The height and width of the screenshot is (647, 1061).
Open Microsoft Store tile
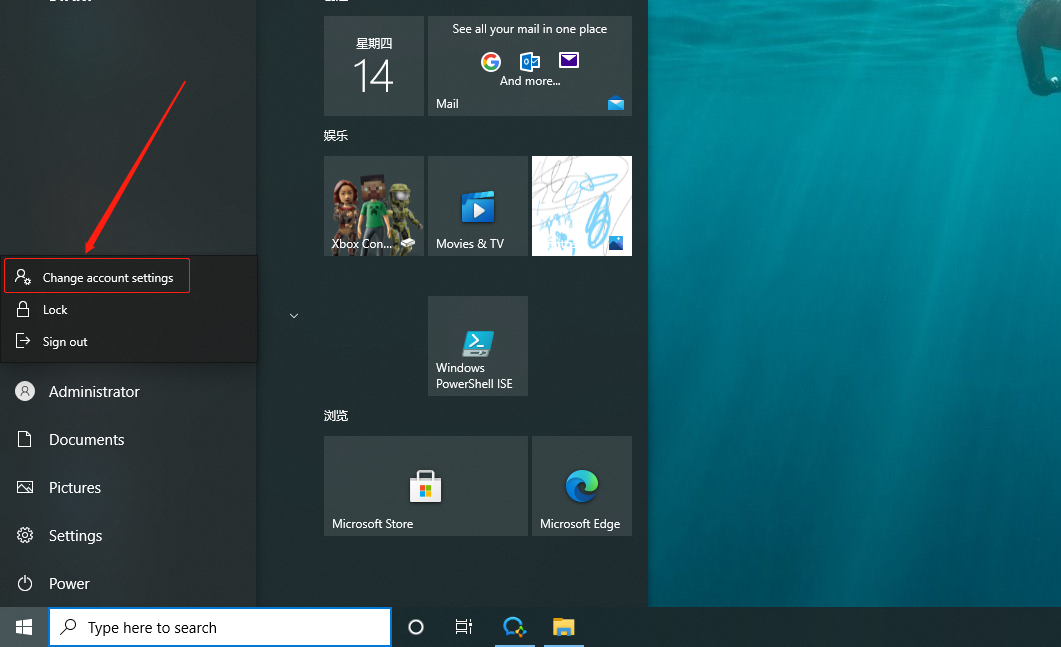coord(426,486)
